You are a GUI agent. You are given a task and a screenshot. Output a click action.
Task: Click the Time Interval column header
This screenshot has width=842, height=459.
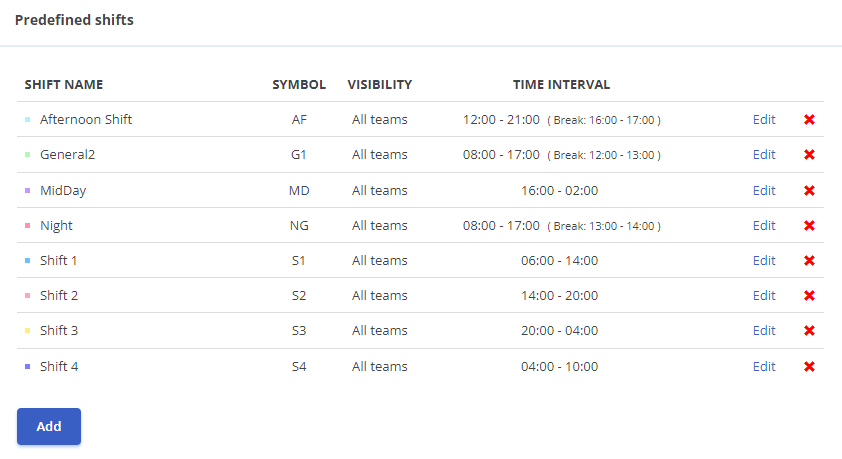pos(561,85)
